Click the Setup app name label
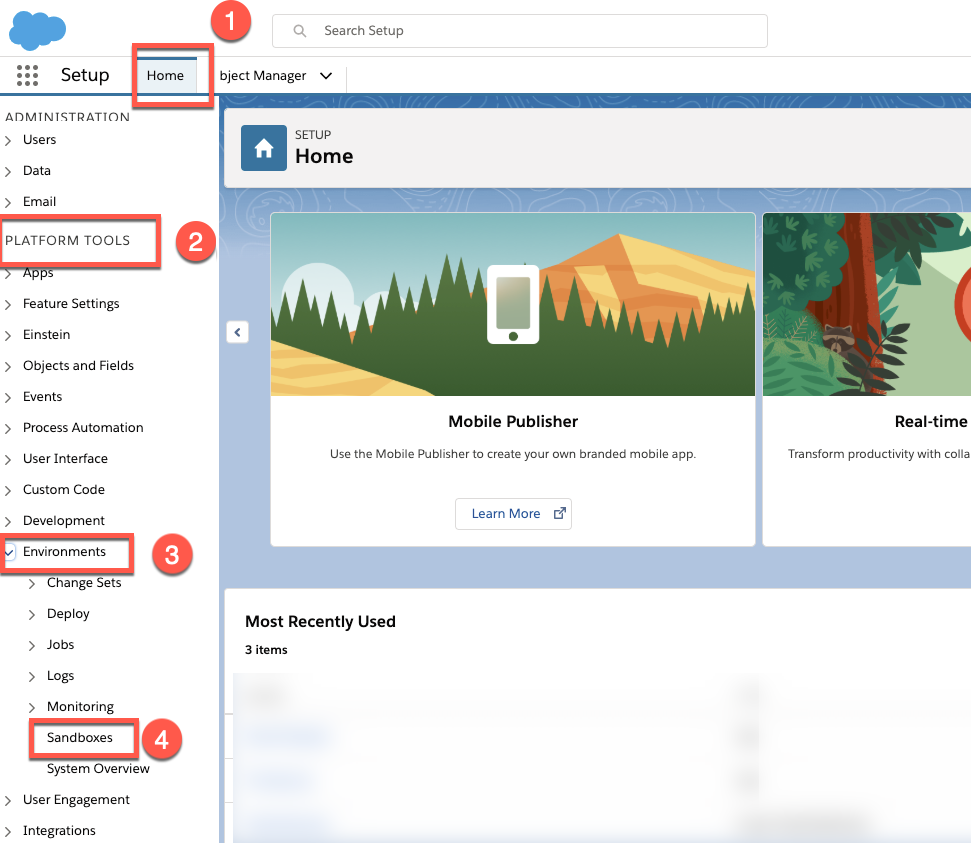Screen dimensions: 971x843 click(85, 75)
